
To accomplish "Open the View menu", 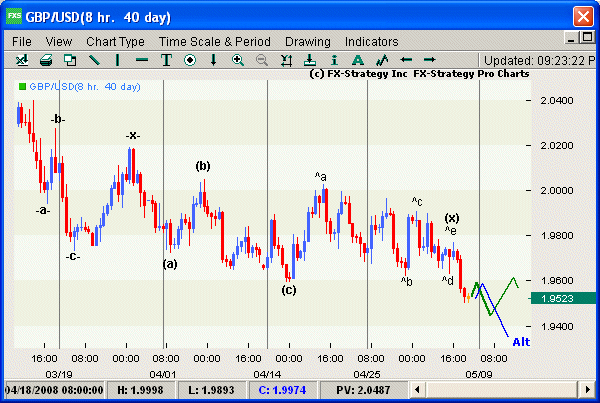I will pos(59,41).
